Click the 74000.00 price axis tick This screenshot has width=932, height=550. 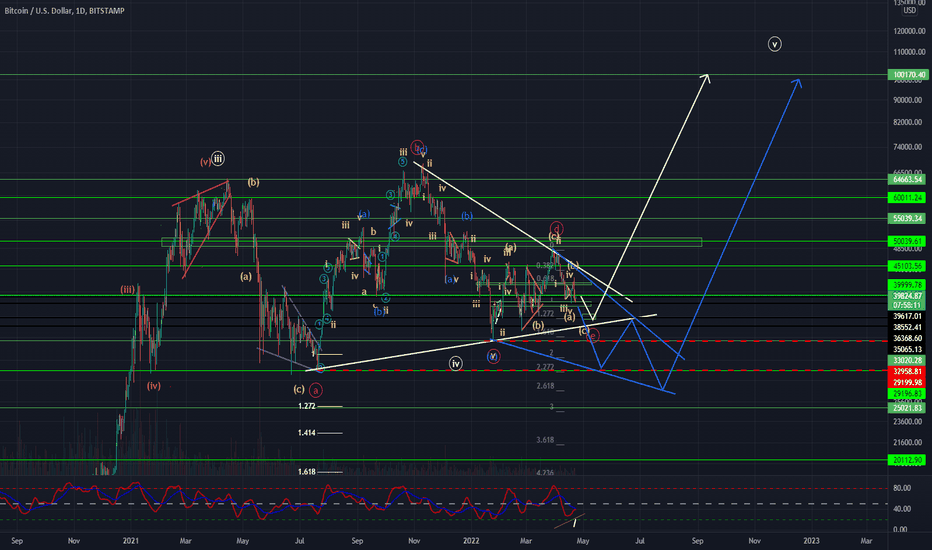pos(909,147)
